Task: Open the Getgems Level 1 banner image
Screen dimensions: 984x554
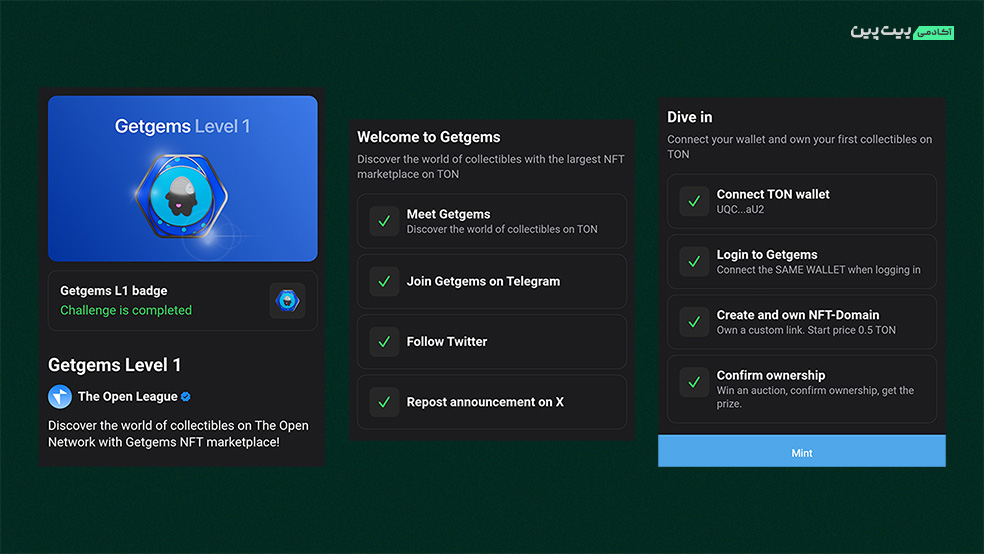Action: click(x=183, y=178)
